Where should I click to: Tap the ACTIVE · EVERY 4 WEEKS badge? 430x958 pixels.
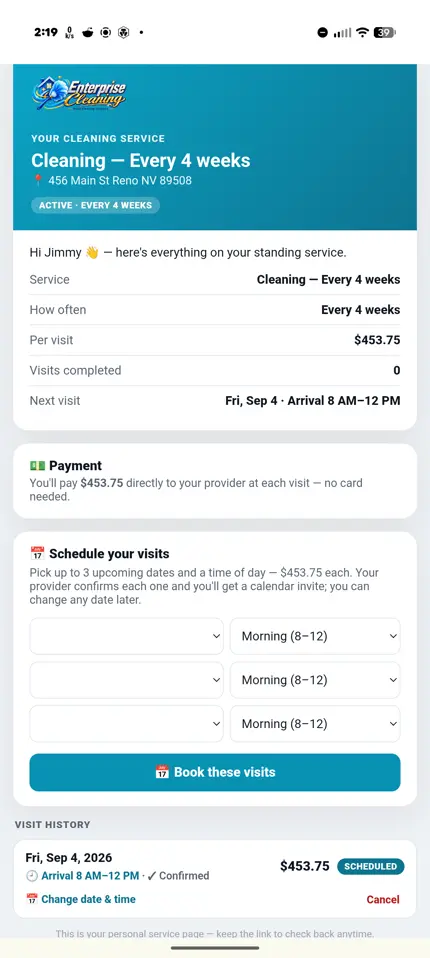pyautogui.click(x=95, y=205)
